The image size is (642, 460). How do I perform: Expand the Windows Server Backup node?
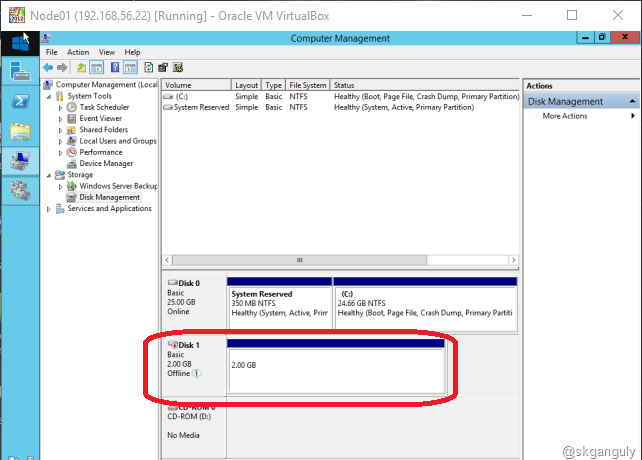click(61, 187)
